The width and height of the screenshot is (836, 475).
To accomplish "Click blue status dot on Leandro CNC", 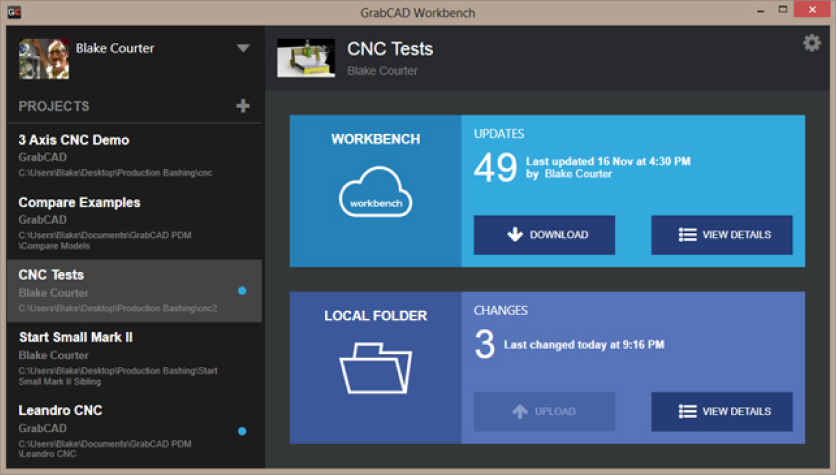I will [242, 431].
